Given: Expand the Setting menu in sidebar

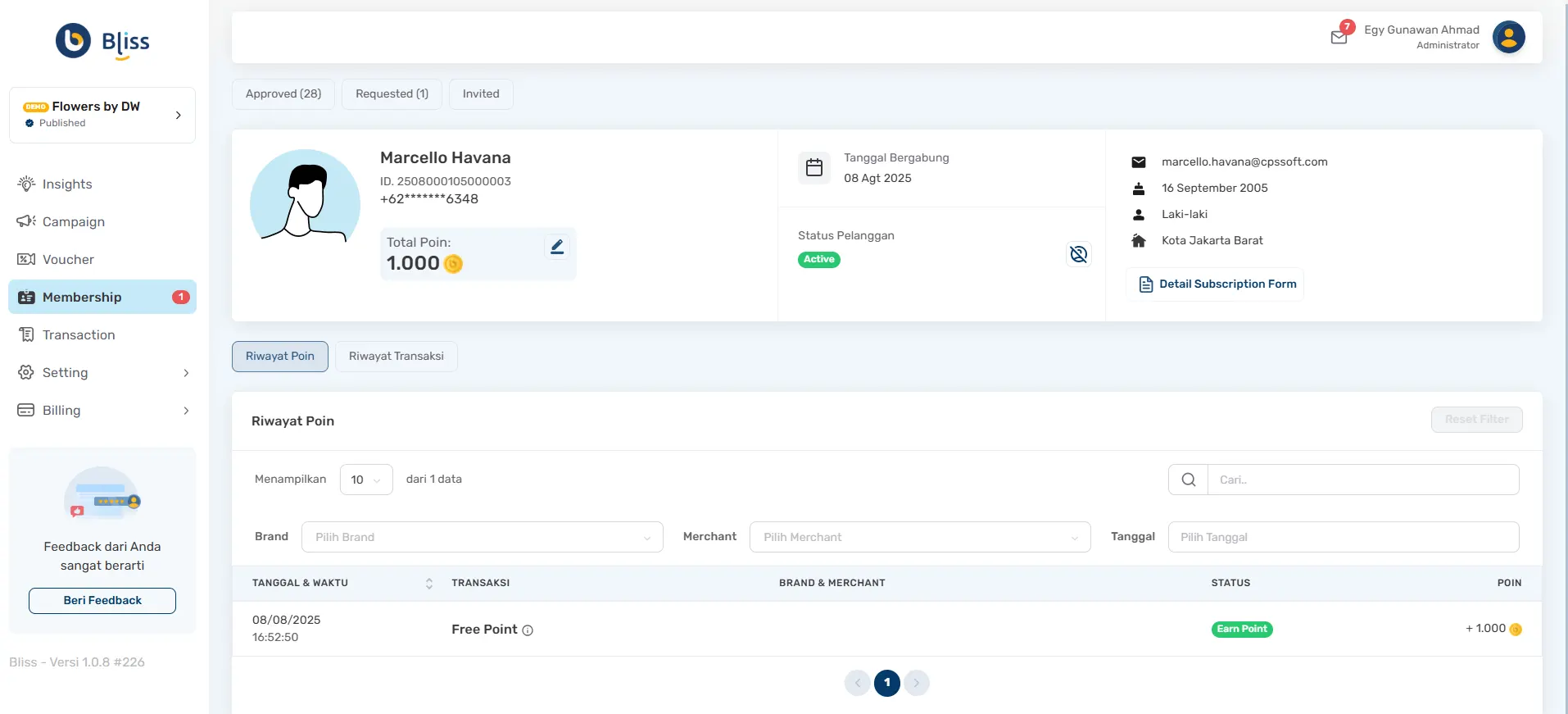Looking at the screenshot, I should pos(102,373).
